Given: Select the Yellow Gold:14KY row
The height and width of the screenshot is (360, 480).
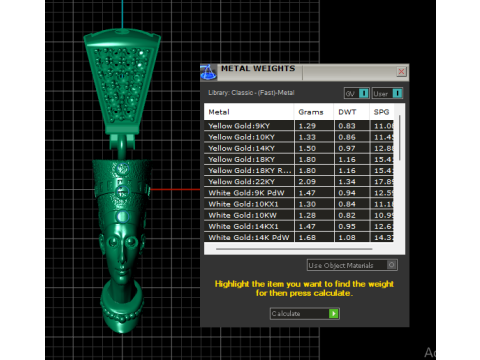Looking at the screenshot, I should (x=299, y=148).
